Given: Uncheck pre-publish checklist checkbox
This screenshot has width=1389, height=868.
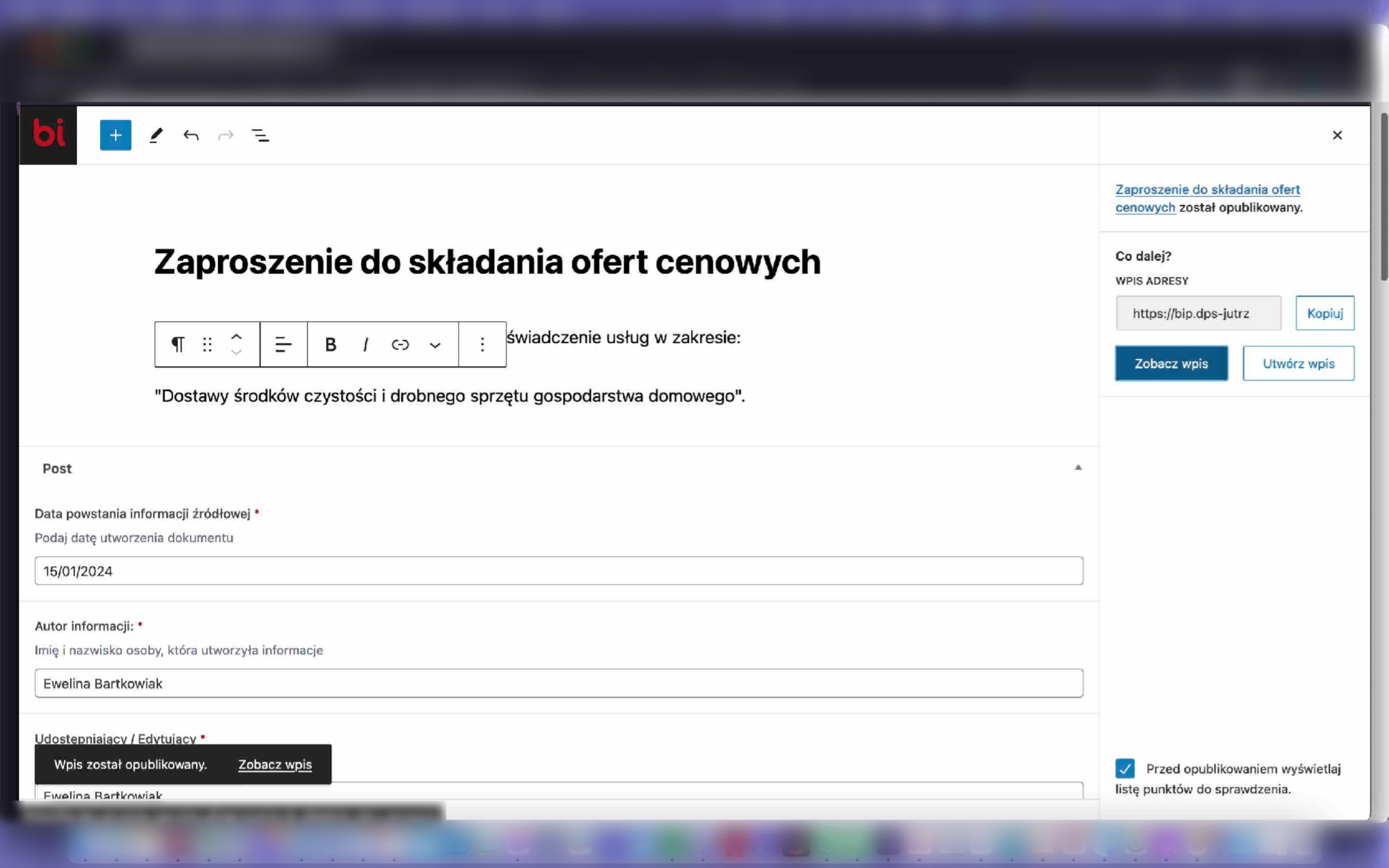Looking at the screenshot, I should coord(1125,768).
